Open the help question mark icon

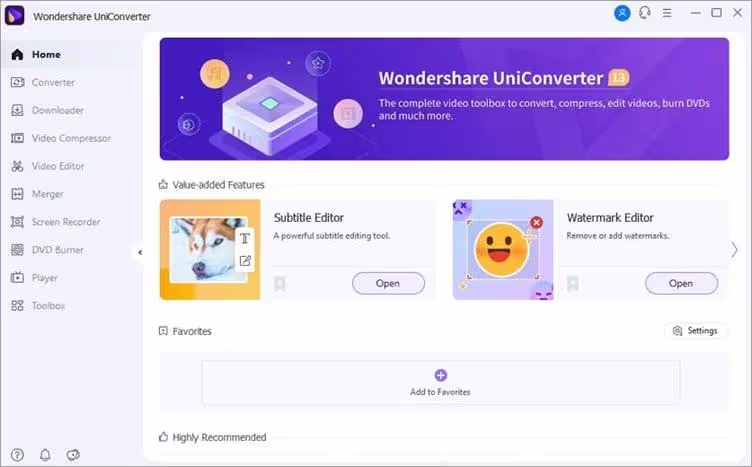click(17, 455)
